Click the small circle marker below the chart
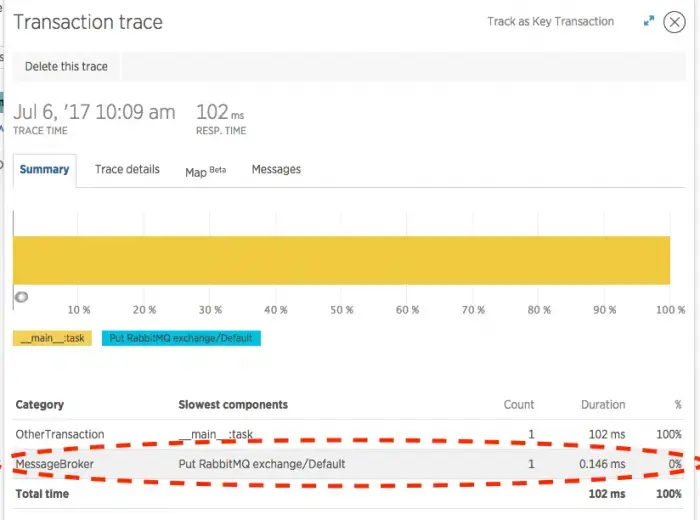 20,297
